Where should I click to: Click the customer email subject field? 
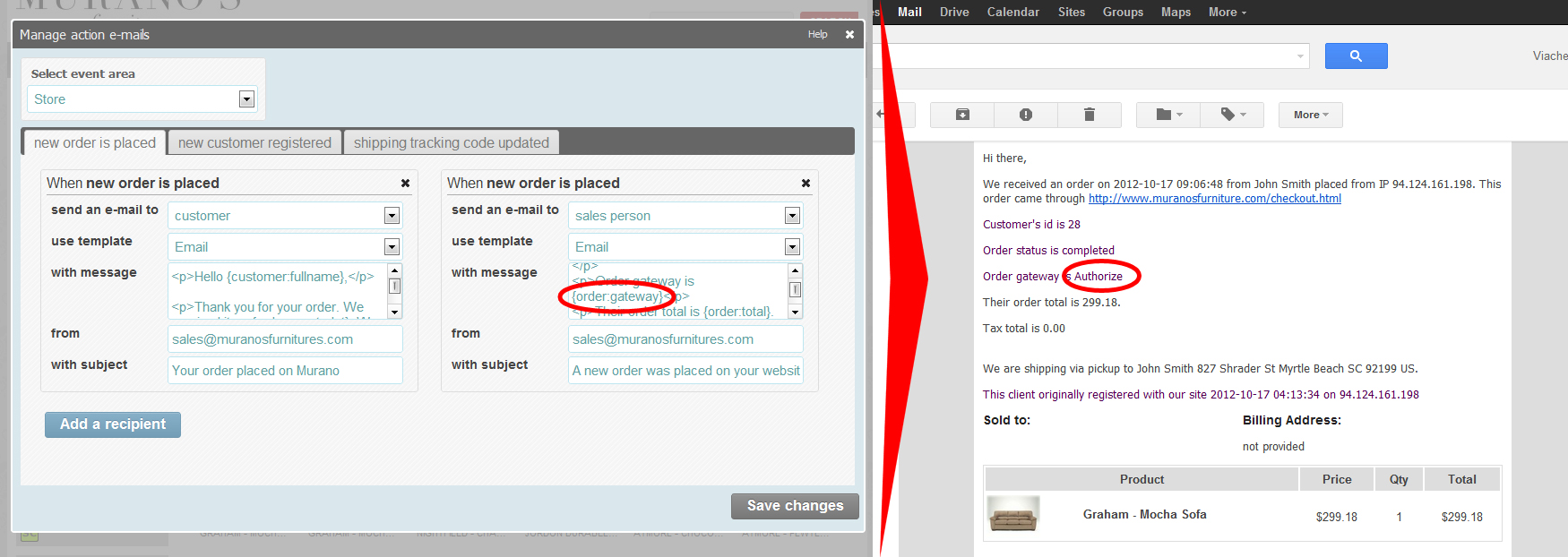click(285, 371)
